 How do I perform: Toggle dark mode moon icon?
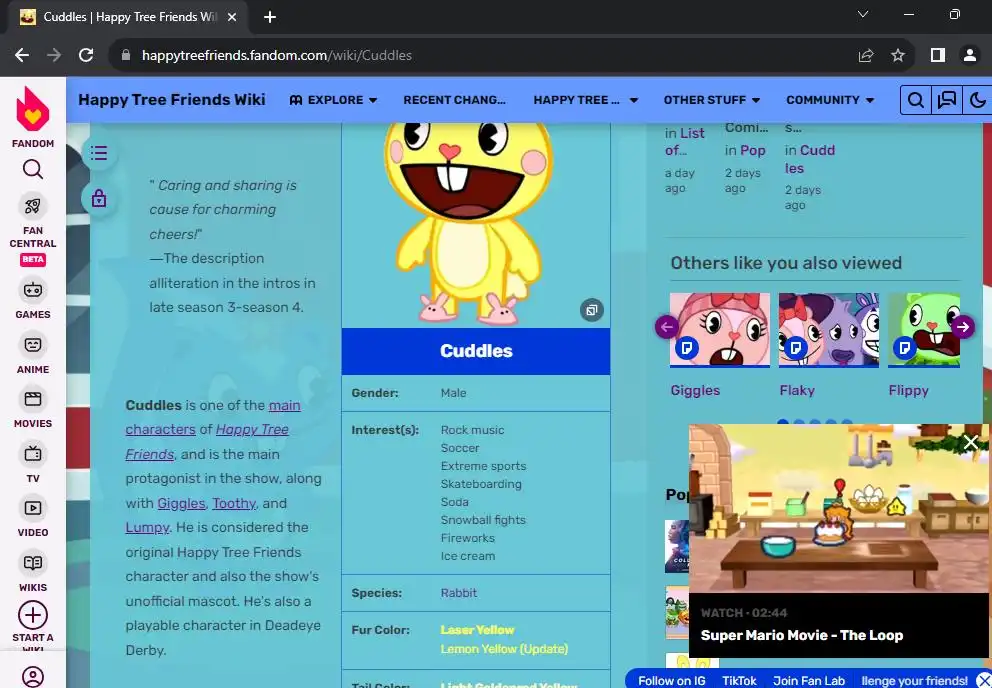click(977, 100)
